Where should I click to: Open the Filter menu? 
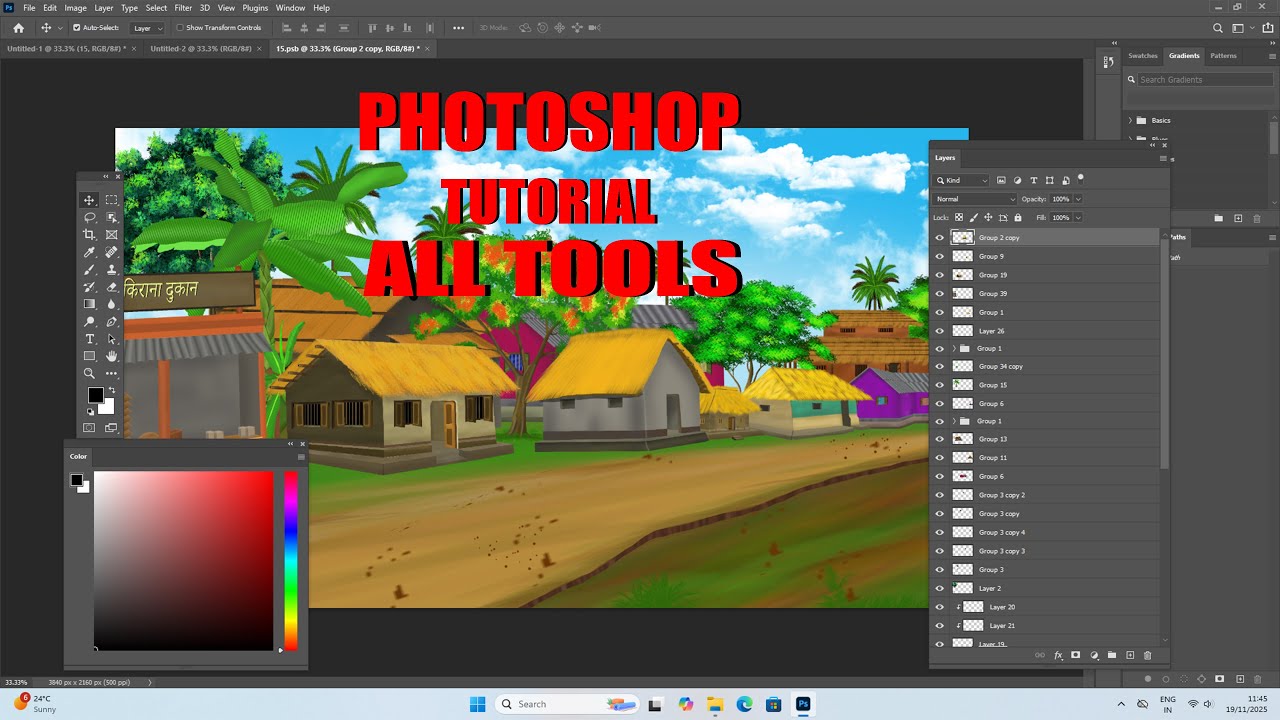183,7
